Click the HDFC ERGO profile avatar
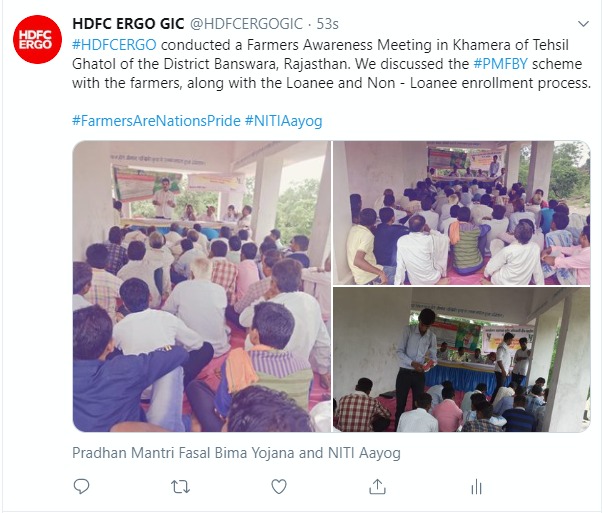 [x=37, y=40]
